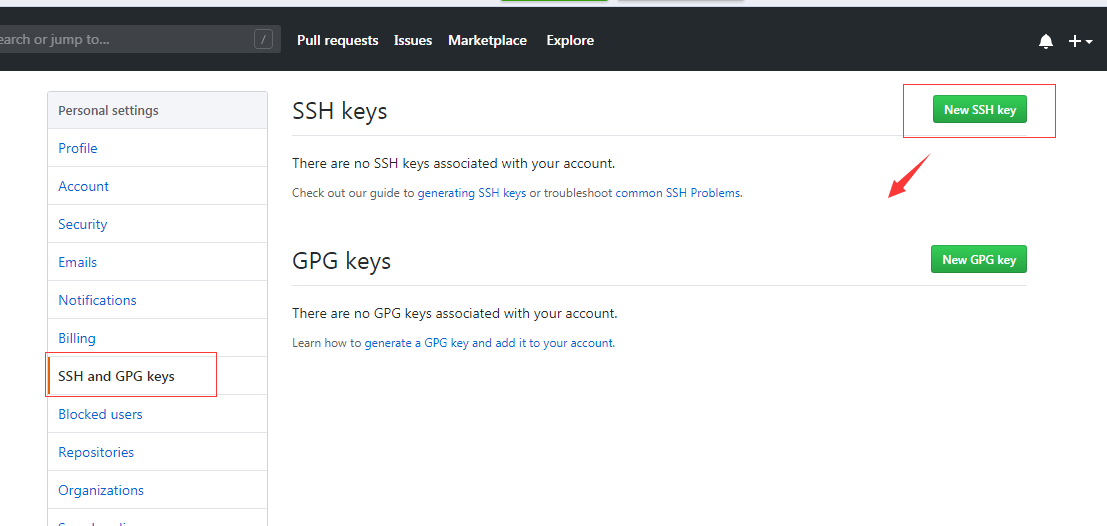1107x526 pixels.
Task: Switch to Emails settings page
Action: tap(78, 262)
